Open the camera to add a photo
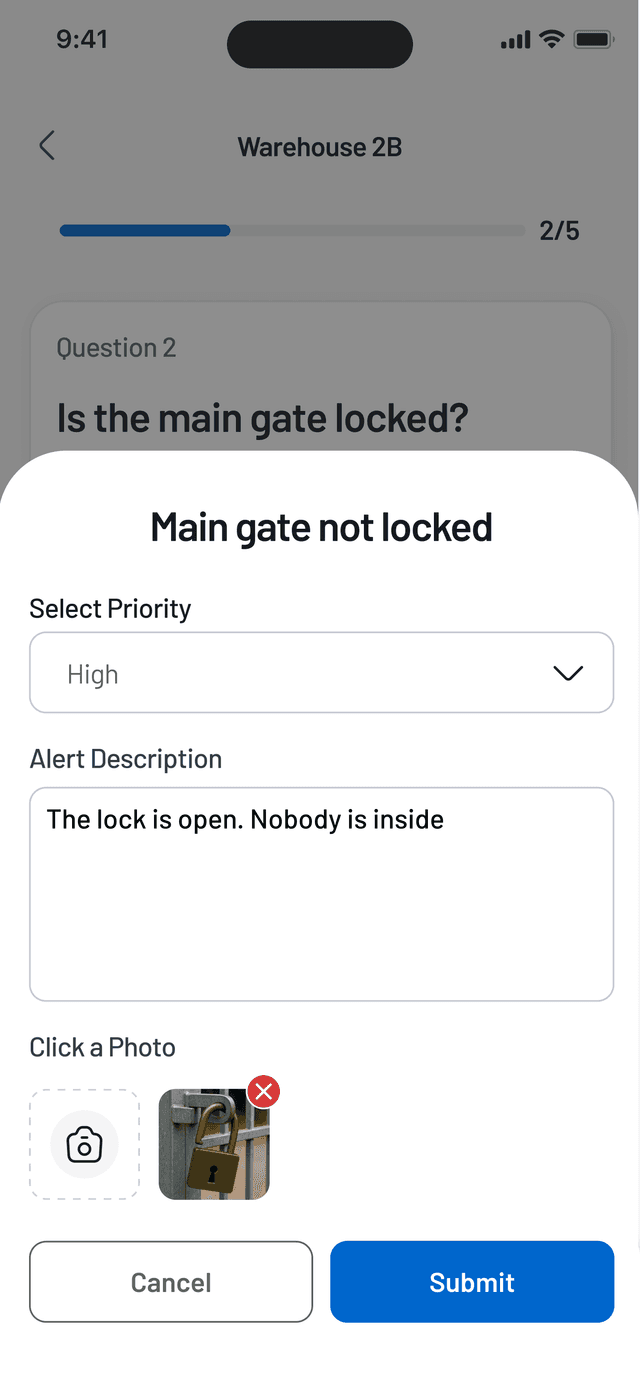This screenshot has height=1386, width=640. point(84,1144)
